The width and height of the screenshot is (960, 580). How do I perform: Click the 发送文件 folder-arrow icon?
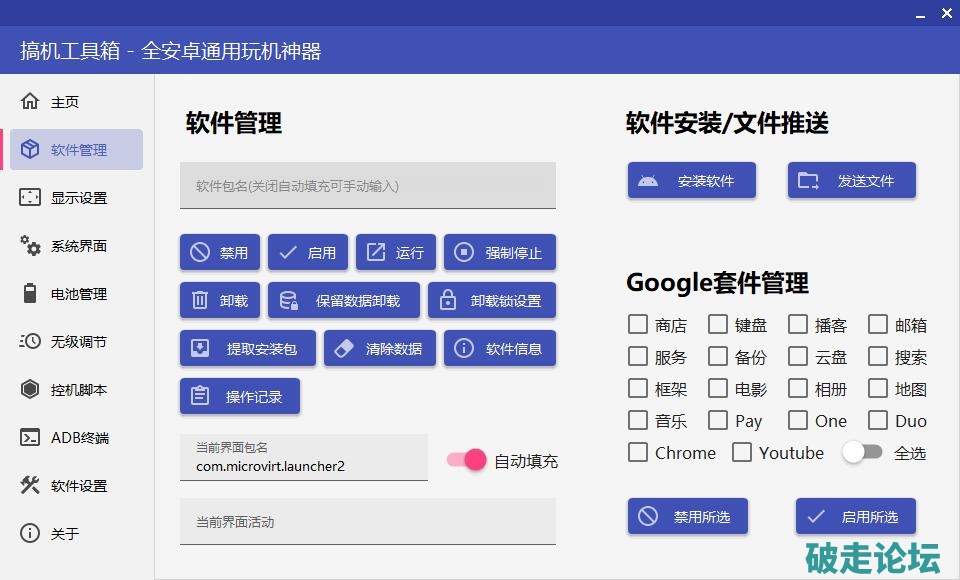click(808, 181)
